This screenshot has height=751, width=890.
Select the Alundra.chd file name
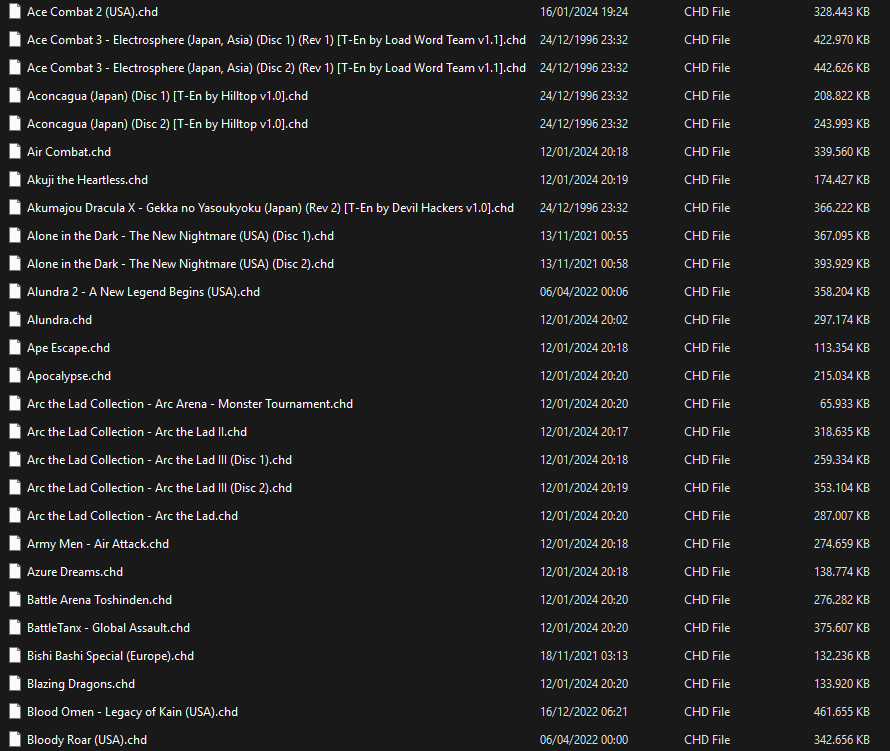tap(59, 320)
